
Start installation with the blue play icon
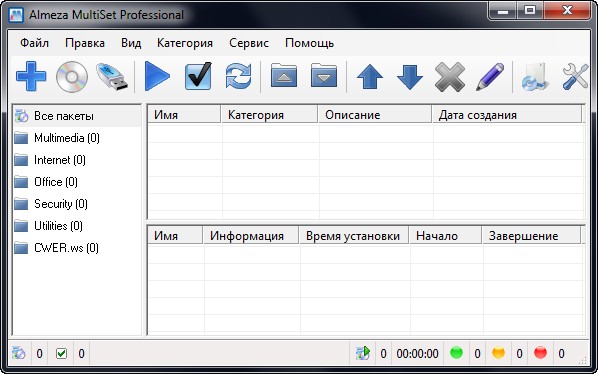[x=157, y=77]
